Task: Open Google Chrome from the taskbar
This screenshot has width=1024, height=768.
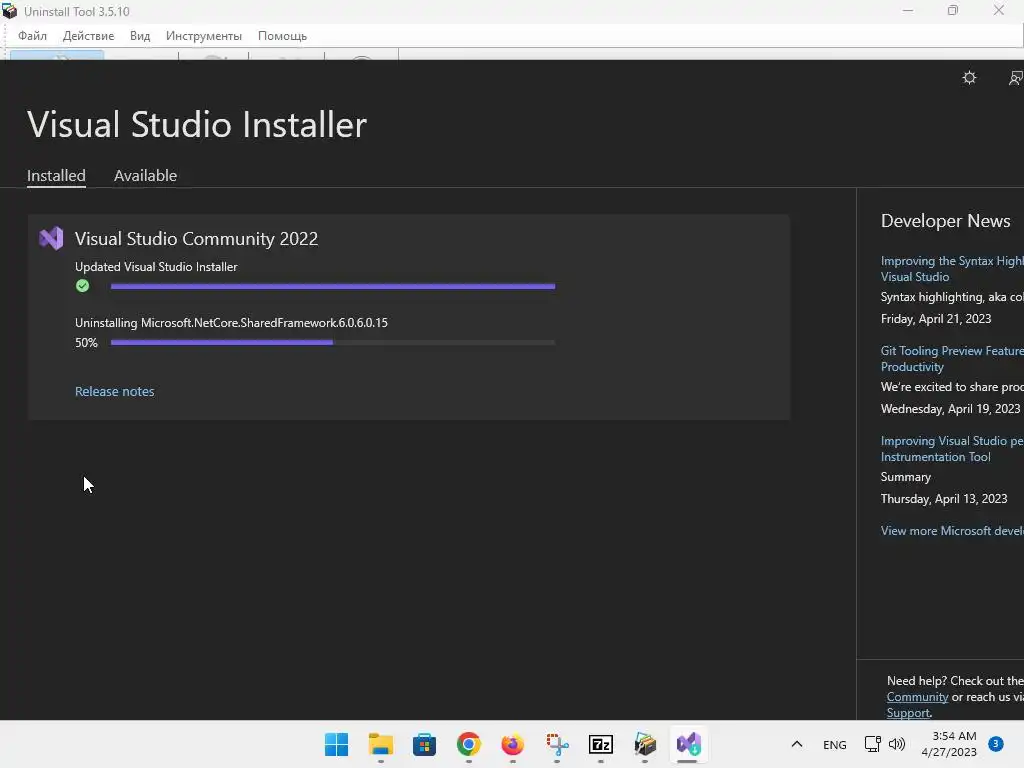Action: click(469, 744)
